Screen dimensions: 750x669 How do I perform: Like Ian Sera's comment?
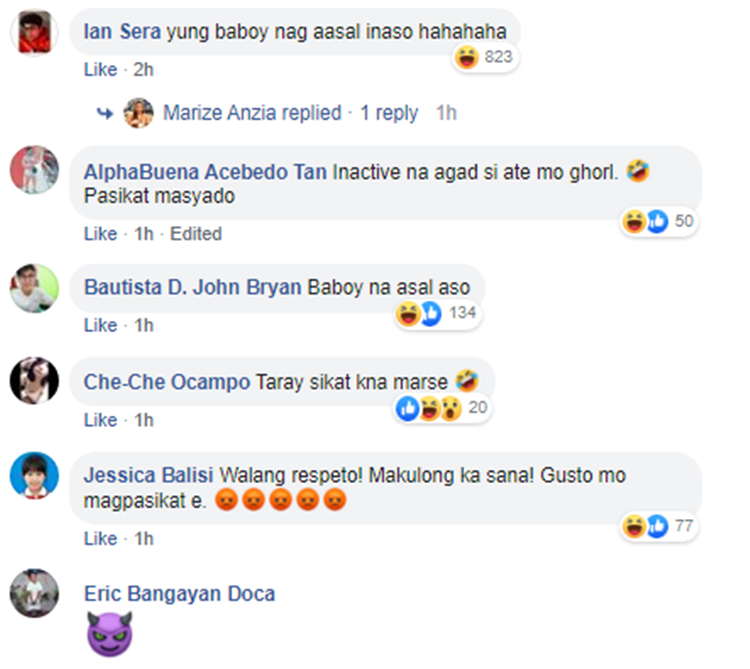point(100,70)
